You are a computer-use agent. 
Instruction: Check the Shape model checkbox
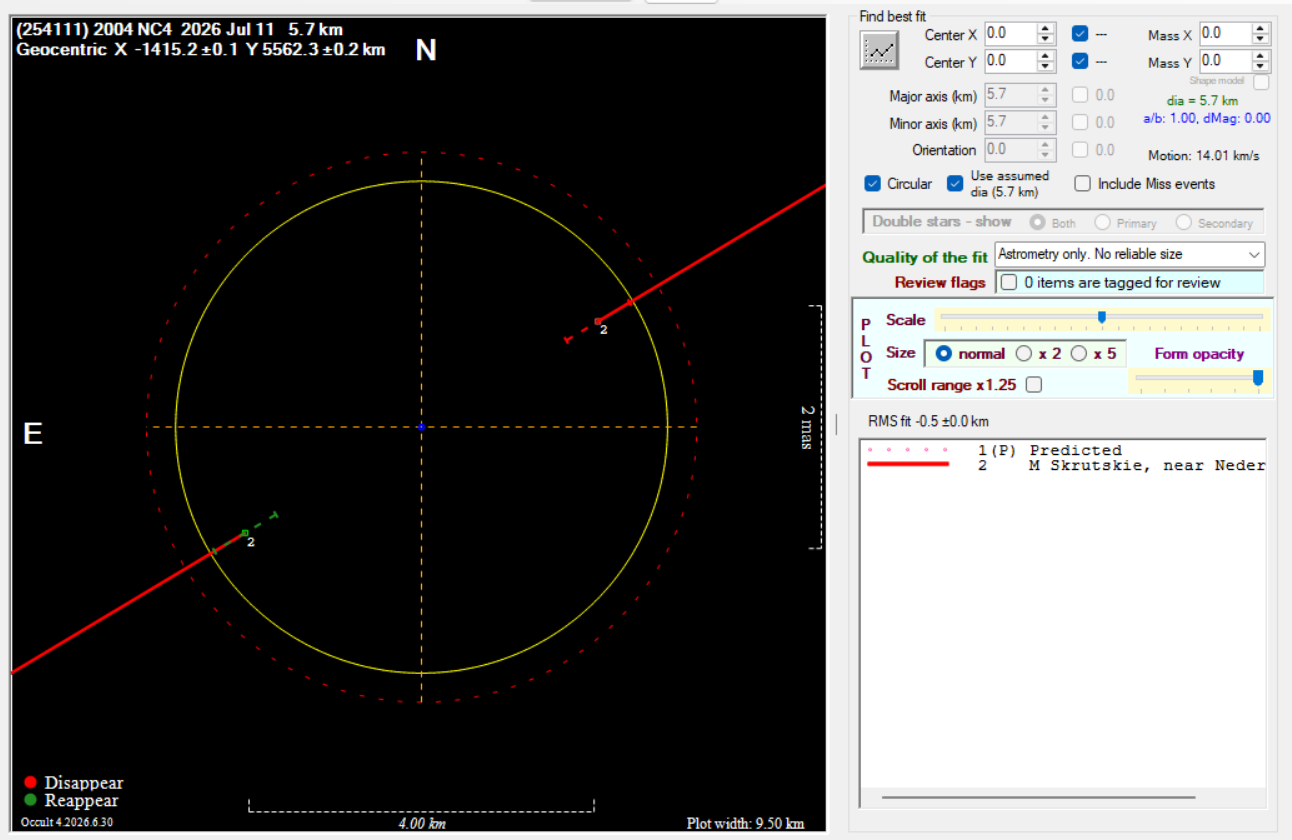tap(1261, 82)
